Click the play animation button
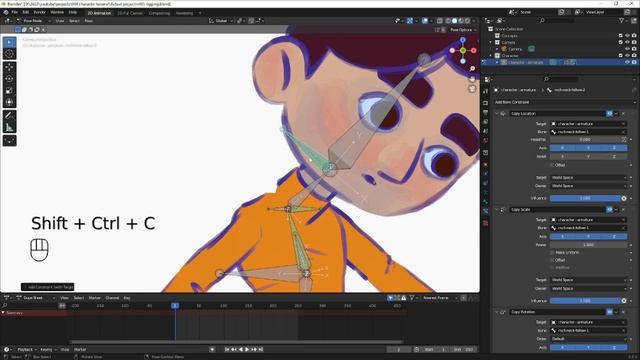The width and height of the screenshot is (640, 360). (247, 349)
